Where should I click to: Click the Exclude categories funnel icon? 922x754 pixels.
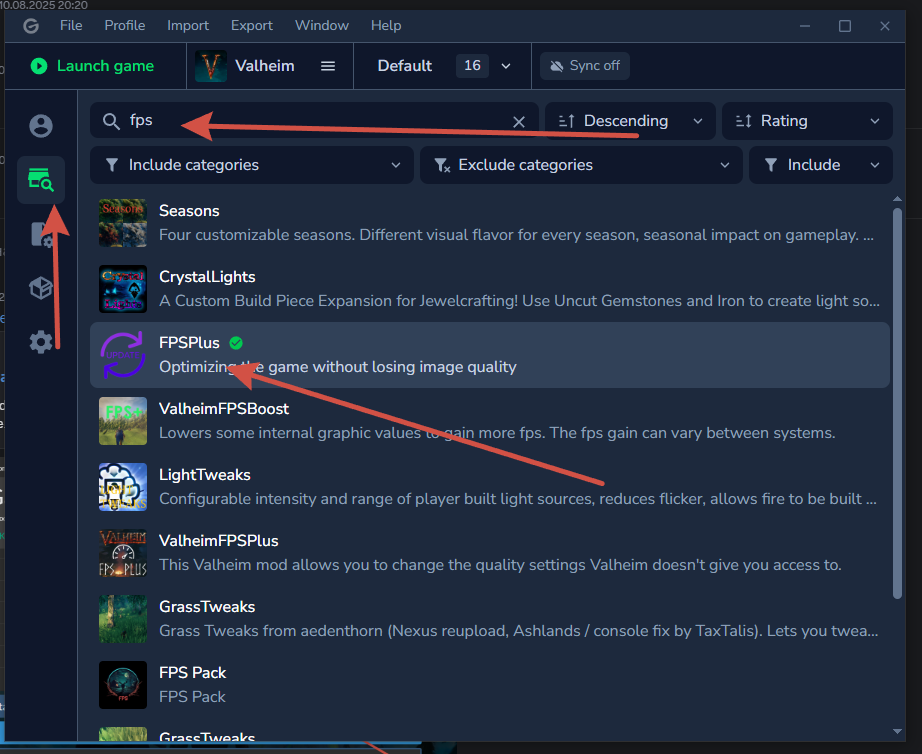tap(442, 165)
